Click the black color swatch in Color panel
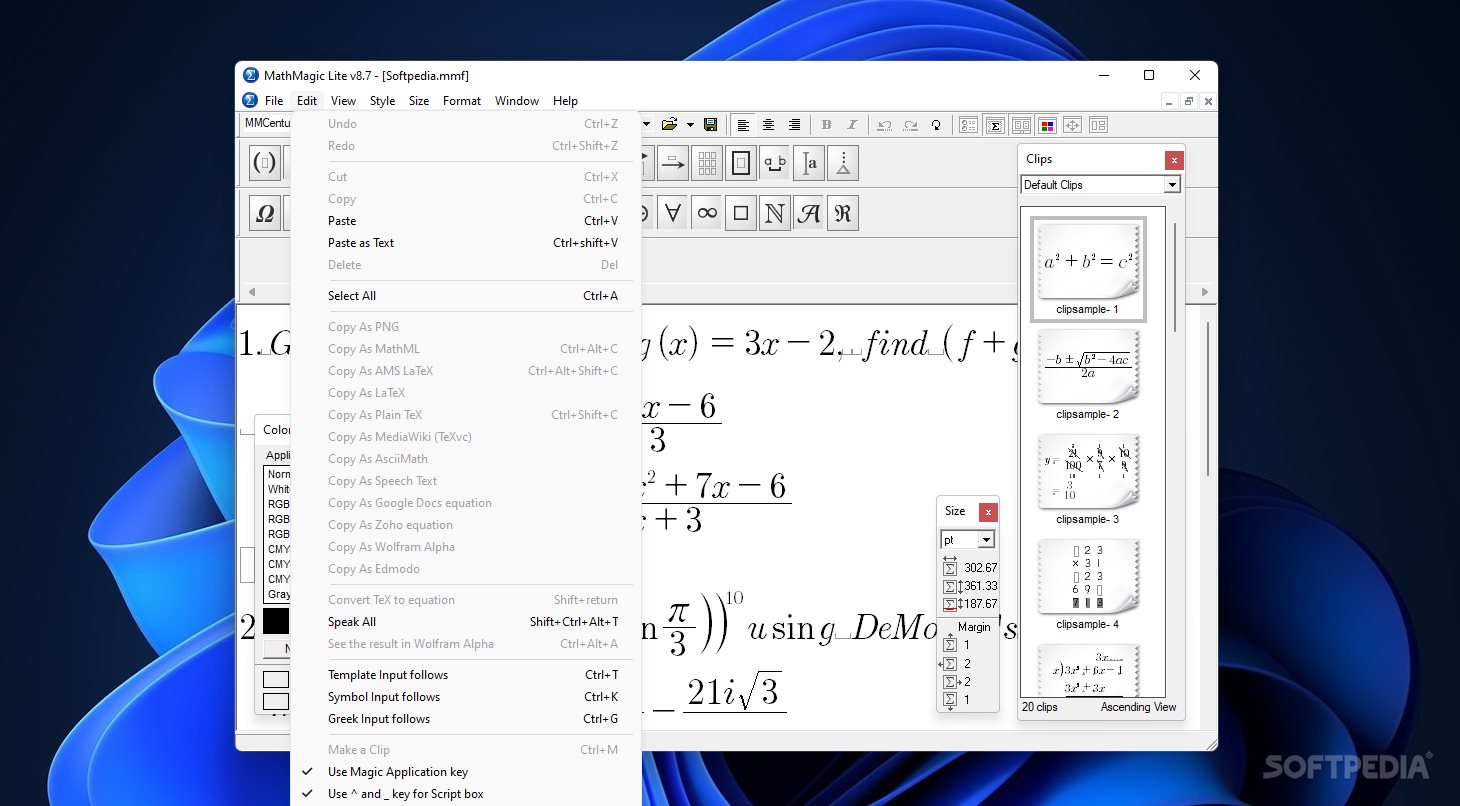Viewport: 1460px width, 806px height. click(276, 621)
